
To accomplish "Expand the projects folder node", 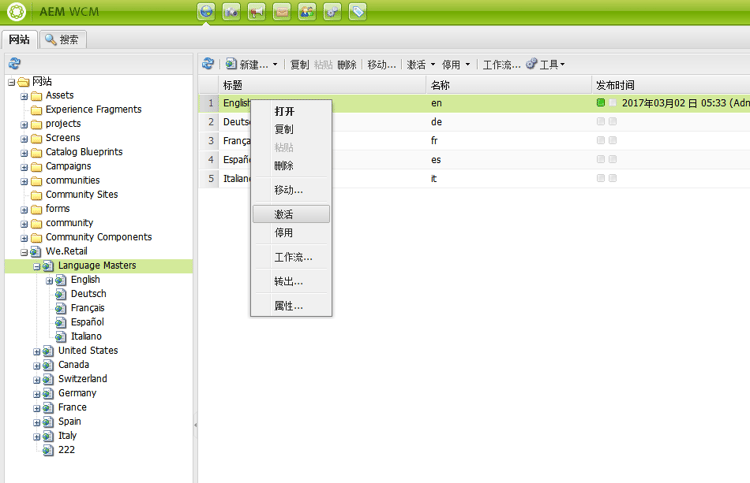I will pos(24,125).
